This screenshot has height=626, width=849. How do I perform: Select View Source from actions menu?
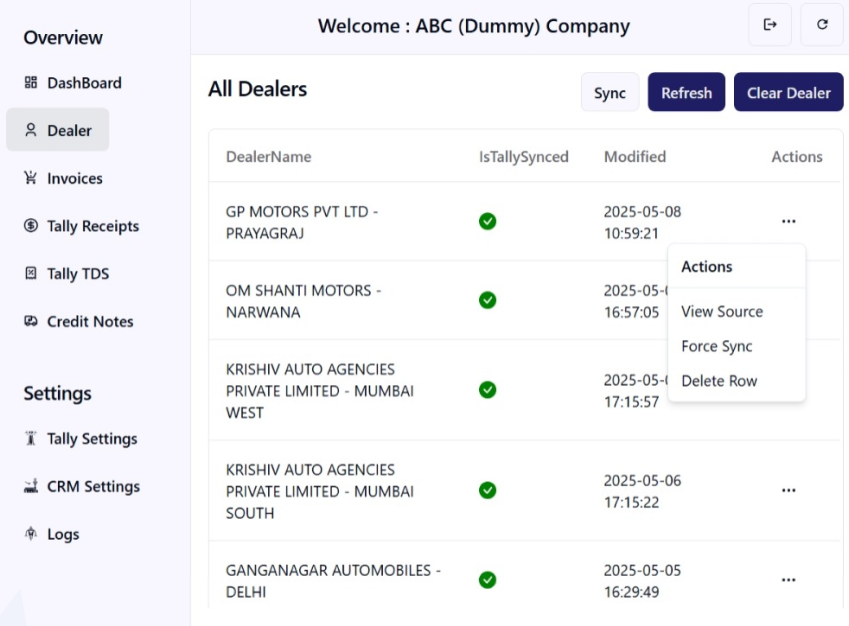pos(722,312)
